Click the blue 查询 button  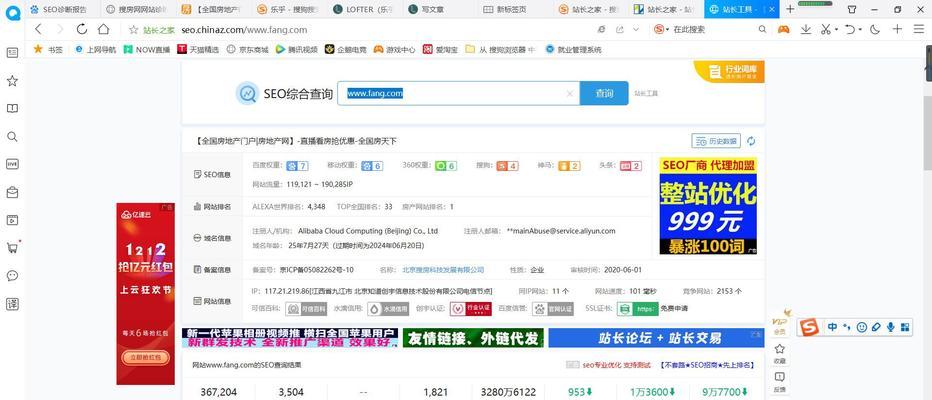coord(604,93)
